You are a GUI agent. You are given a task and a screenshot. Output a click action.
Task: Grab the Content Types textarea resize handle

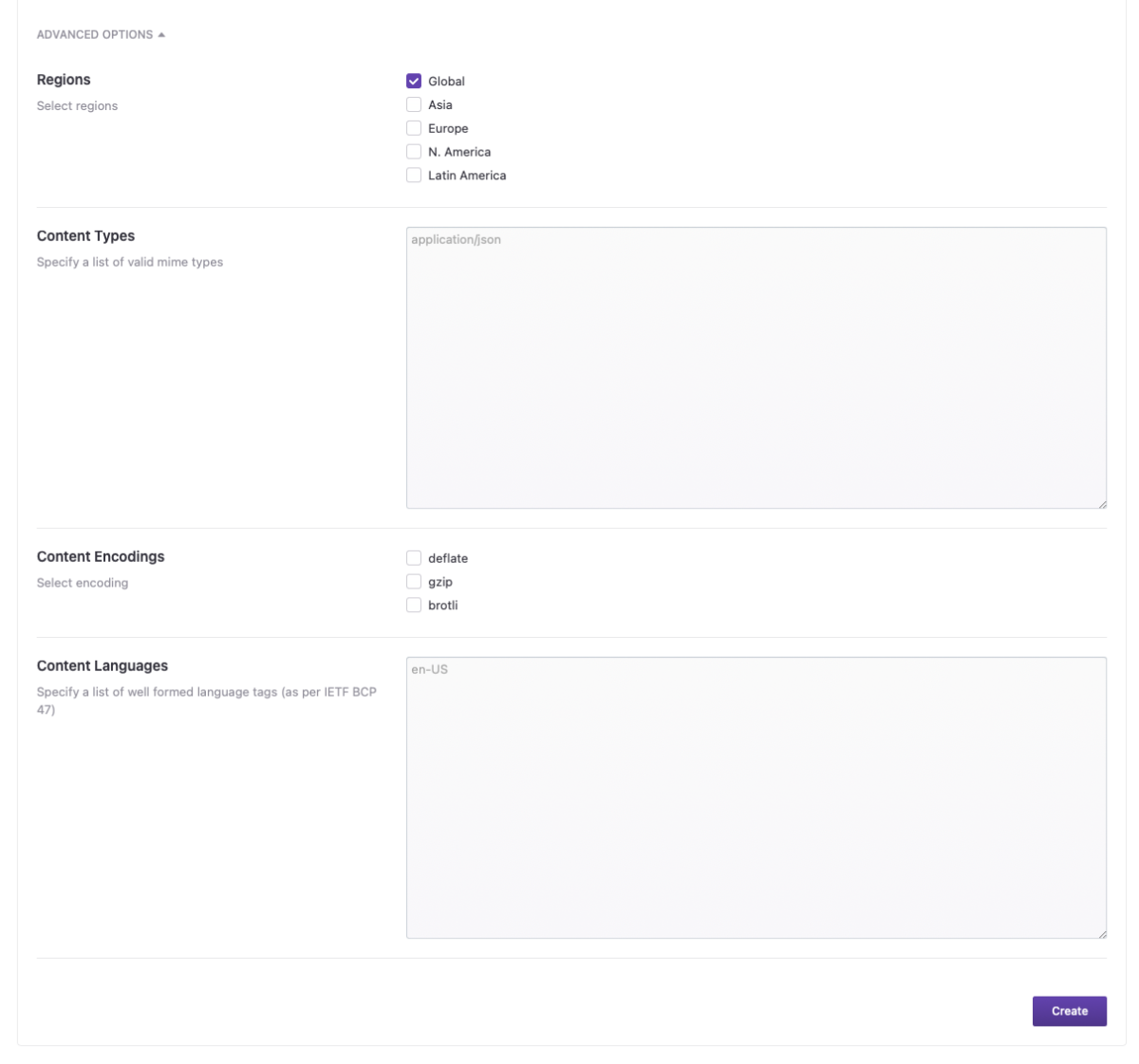(1101, 503)
